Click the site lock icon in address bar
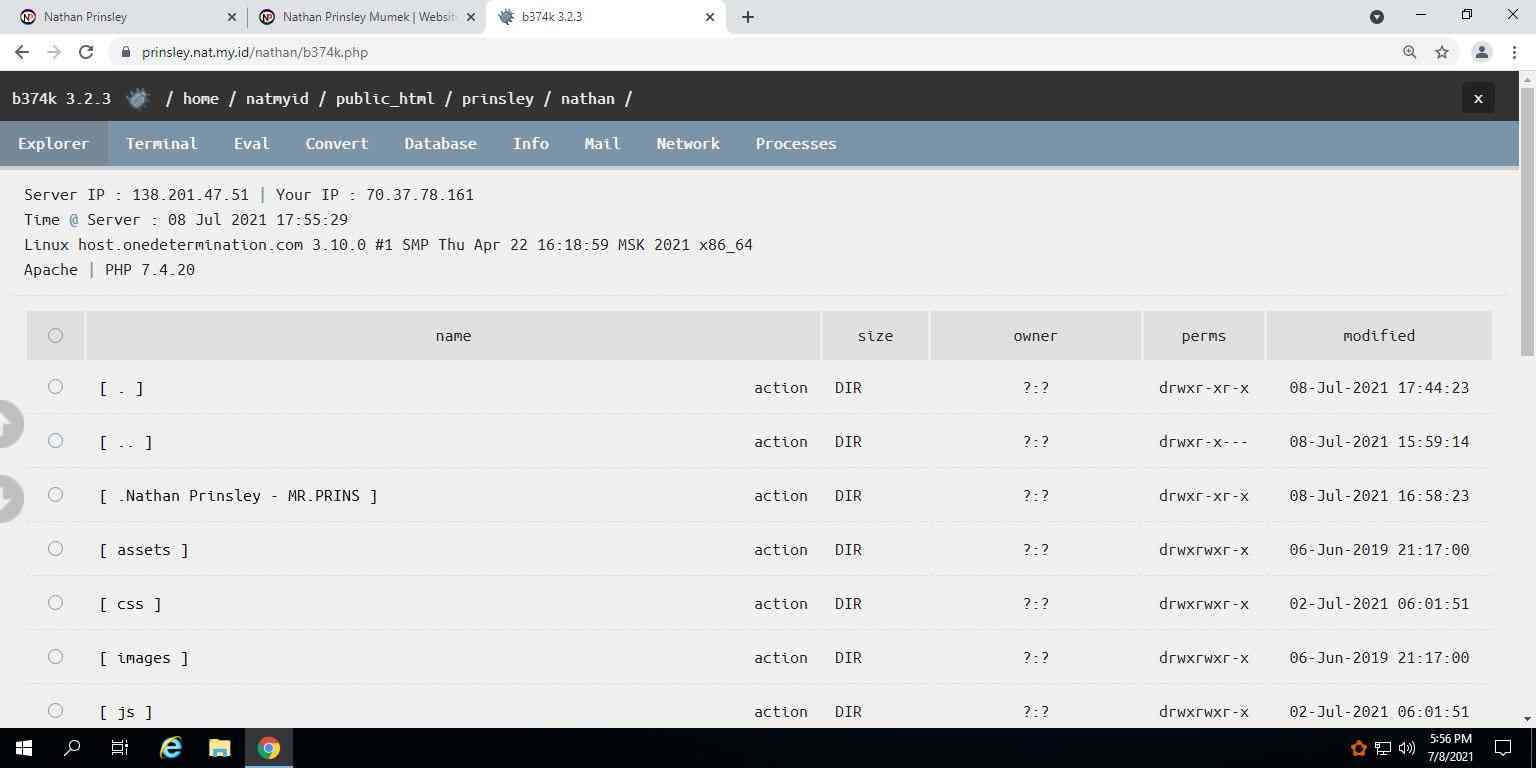1536x768 pixels. coord(125,52)
